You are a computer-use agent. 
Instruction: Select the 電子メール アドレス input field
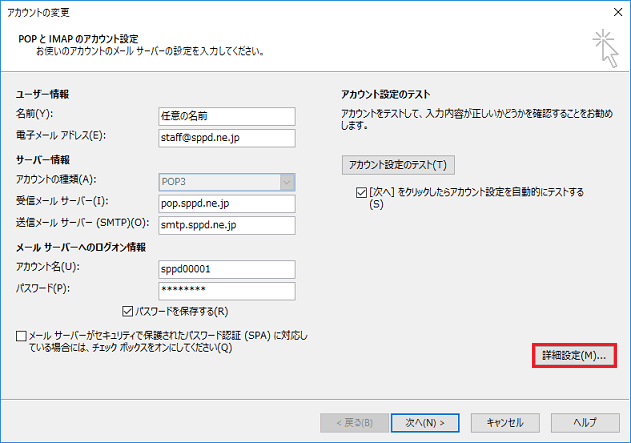click(226, 137)
